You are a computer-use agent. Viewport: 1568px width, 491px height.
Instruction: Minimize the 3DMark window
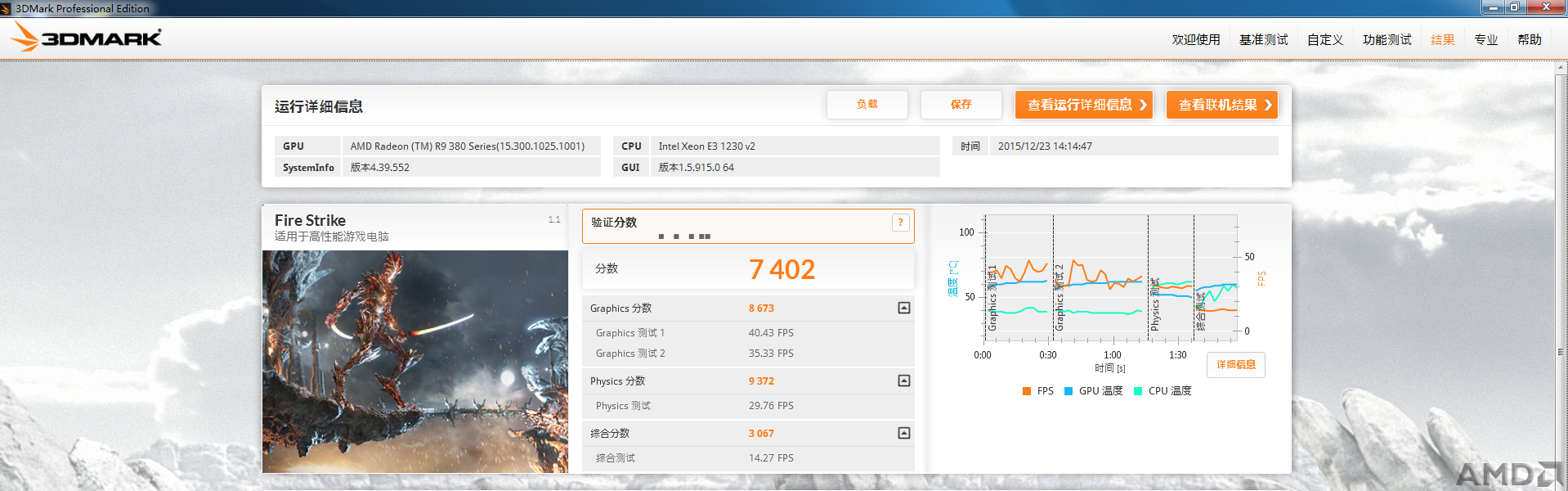1494,7
